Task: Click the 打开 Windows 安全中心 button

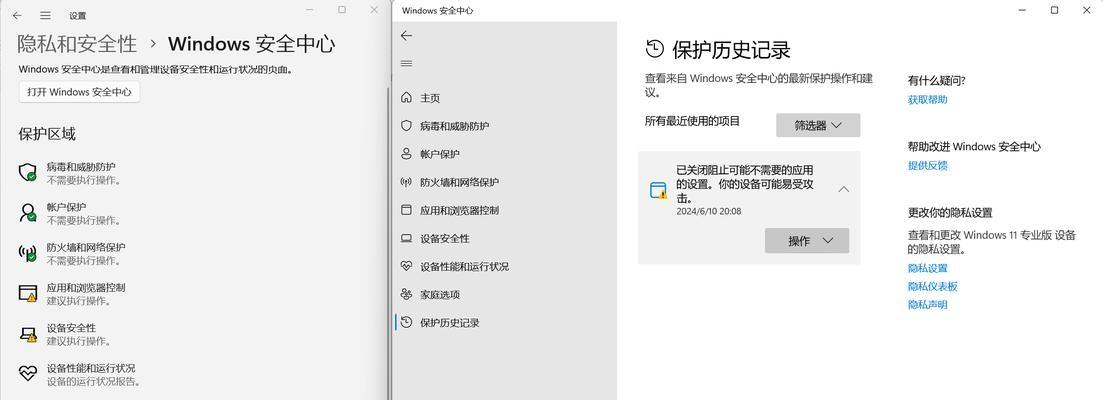Action: pyautogui.click(x=79, y=92)
